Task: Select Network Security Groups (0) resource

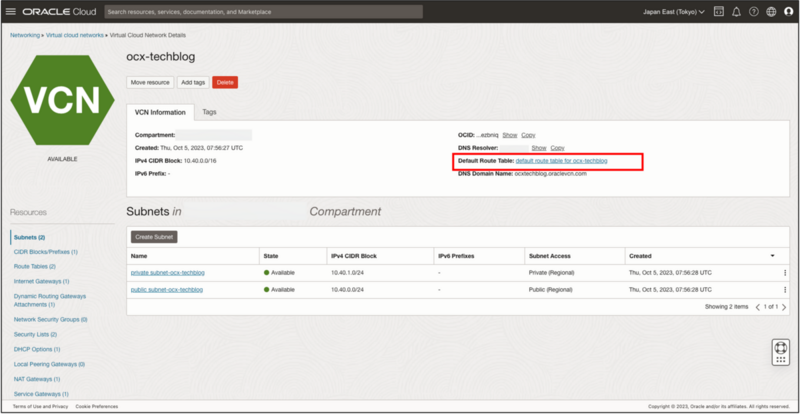Action: 51,320
